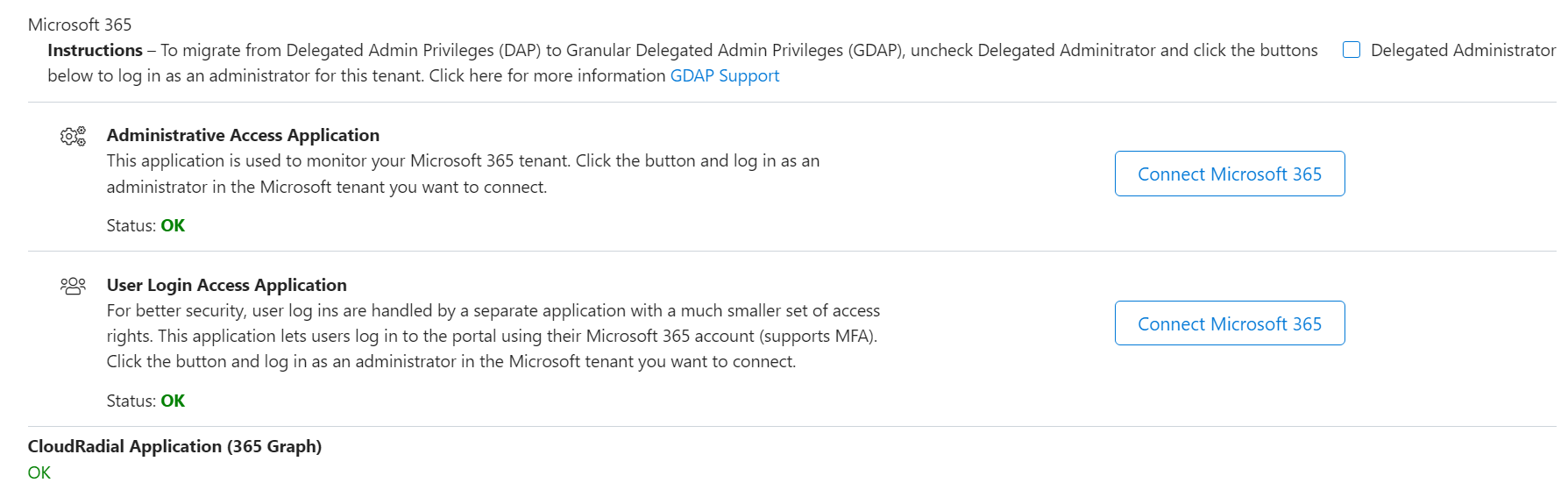This screenshot has height=504, width=1568.
Task: Open the GDAP Support link
Action: (725, 75)
